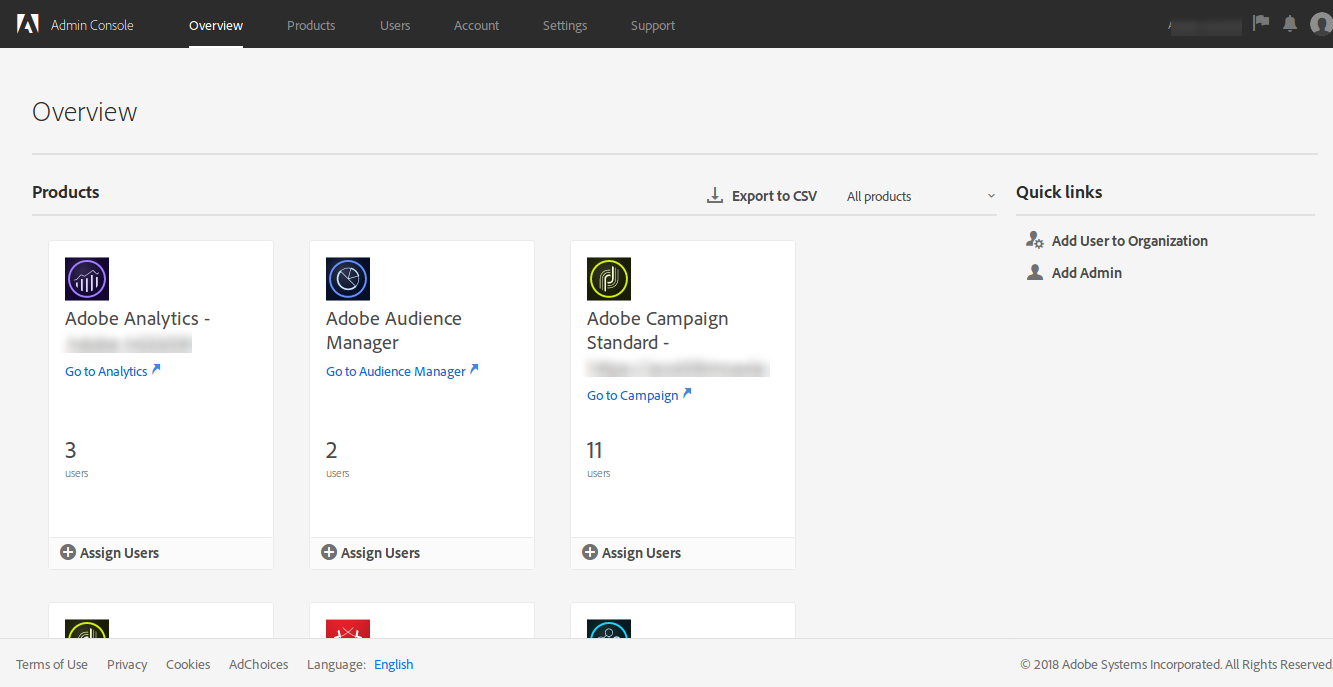Click the Export to CSV download icon

(x=715, y=196)
